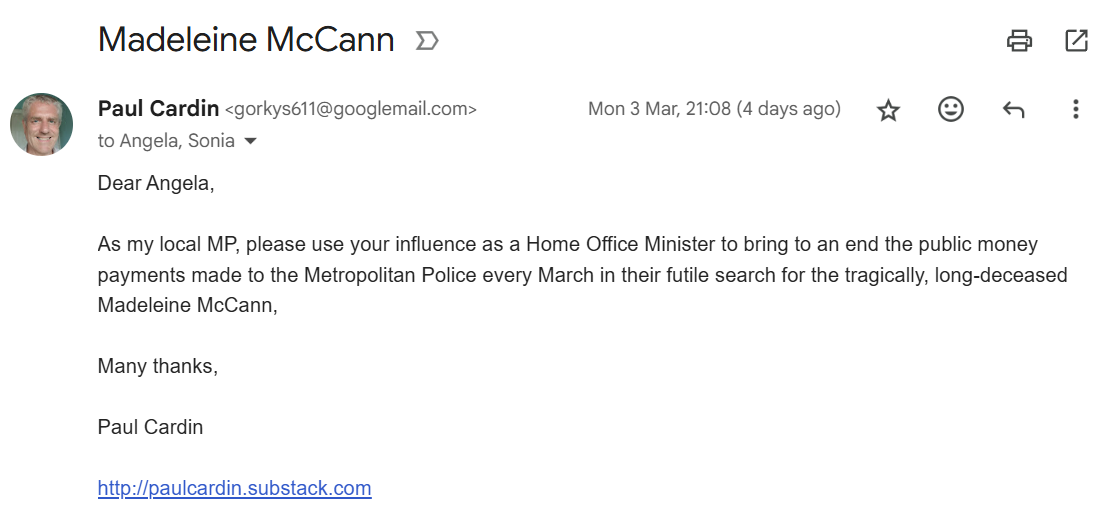The height and width of the screenshot is (531, 1106).
Task: Click the gorkys611@googlemail.com sender address
Action: [351, 110]
